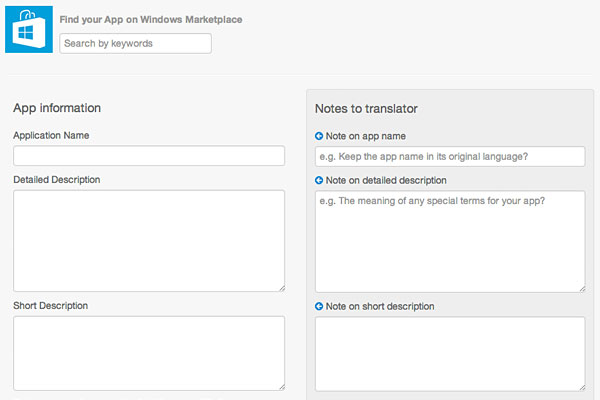The height and width of the screenshot is (400, 600).
Task: Click resize grip of detailed description note box
Action: (x=582, y=289)
